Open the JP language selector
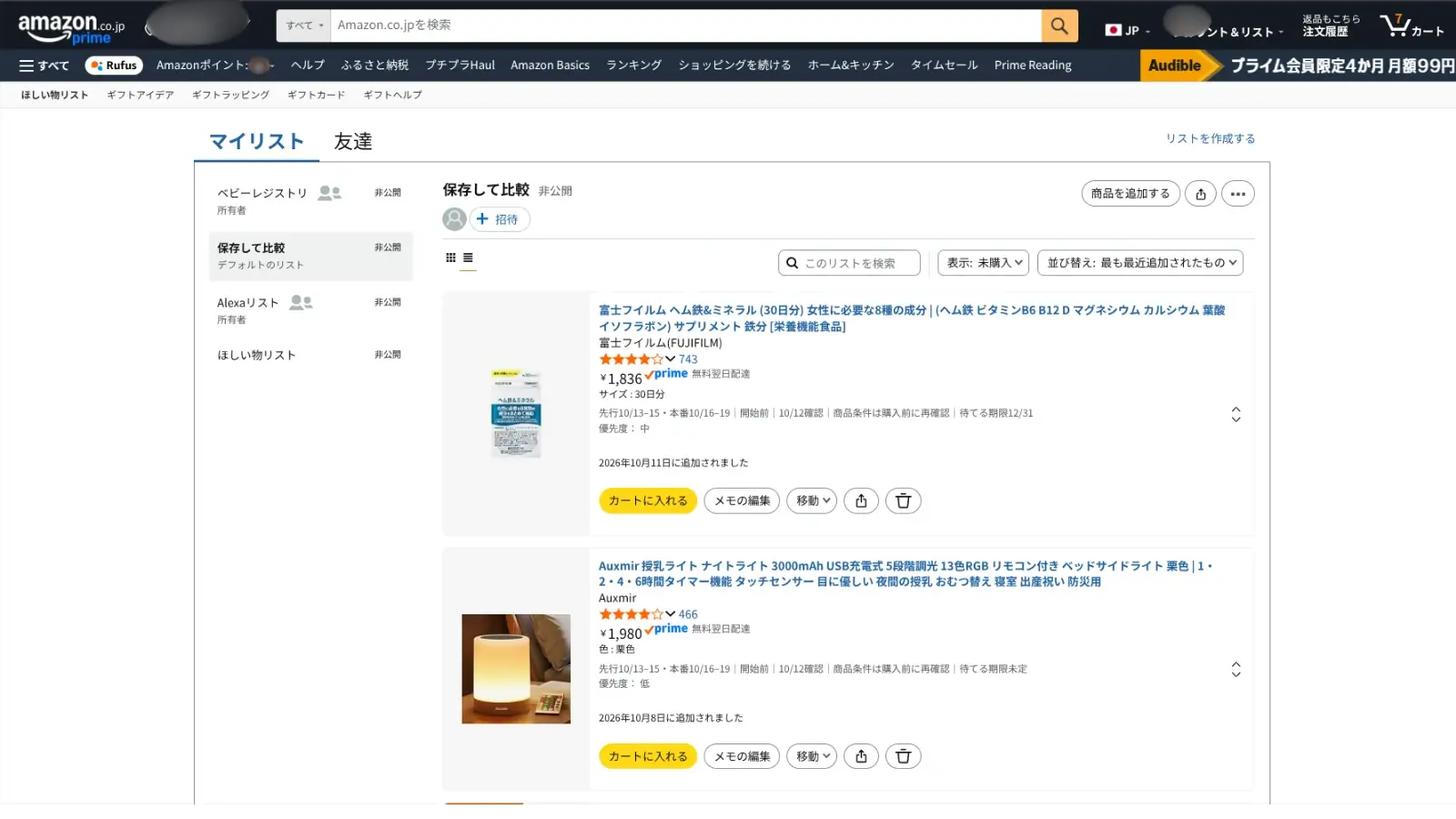Viewport: 1456px width, 819px height. point(1127,30)
